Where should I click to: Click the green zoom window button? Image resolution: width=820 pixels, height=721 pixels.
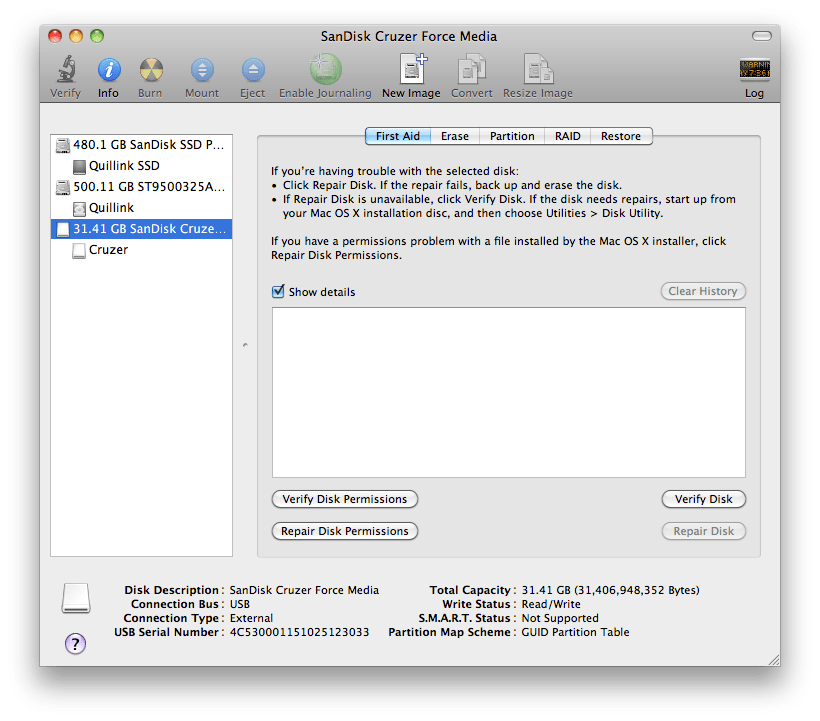[97, 36]
